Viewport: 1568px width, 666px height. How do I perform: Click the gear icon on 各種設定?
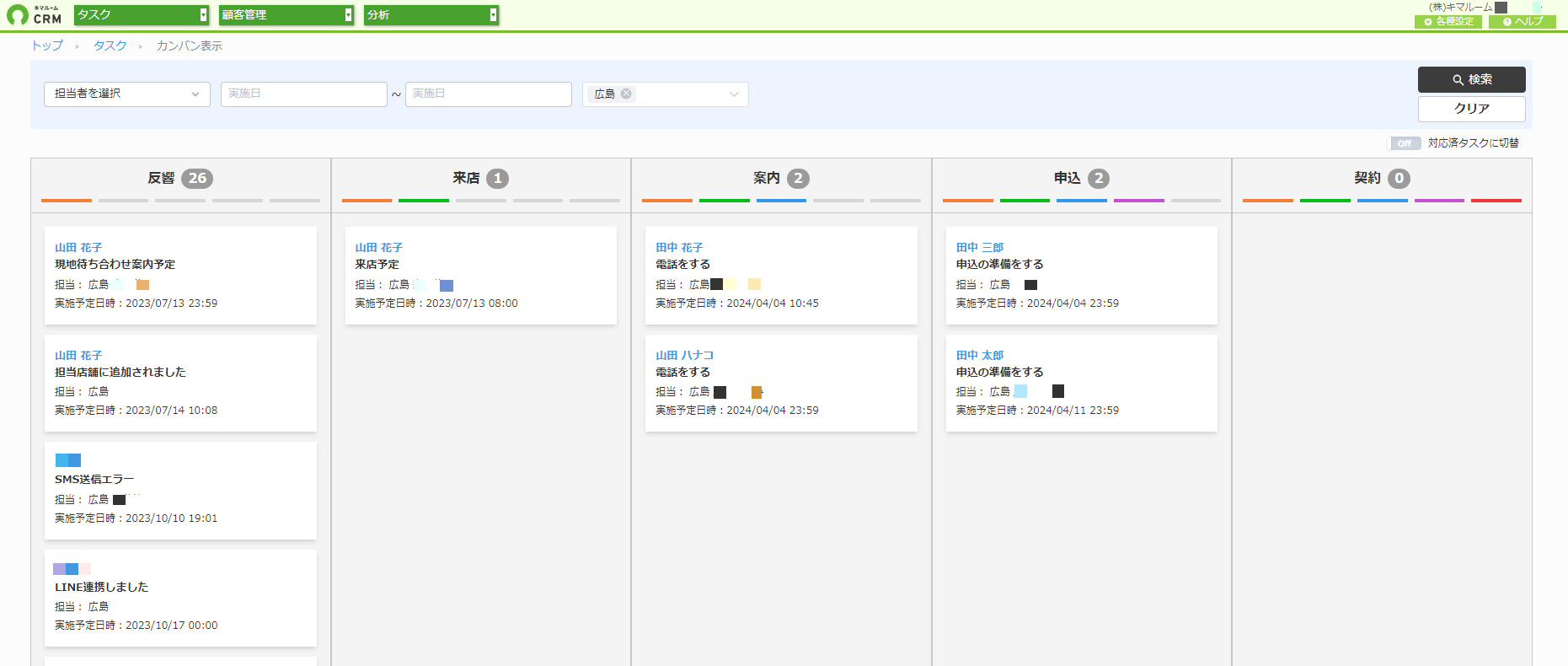click(1428, 22)
